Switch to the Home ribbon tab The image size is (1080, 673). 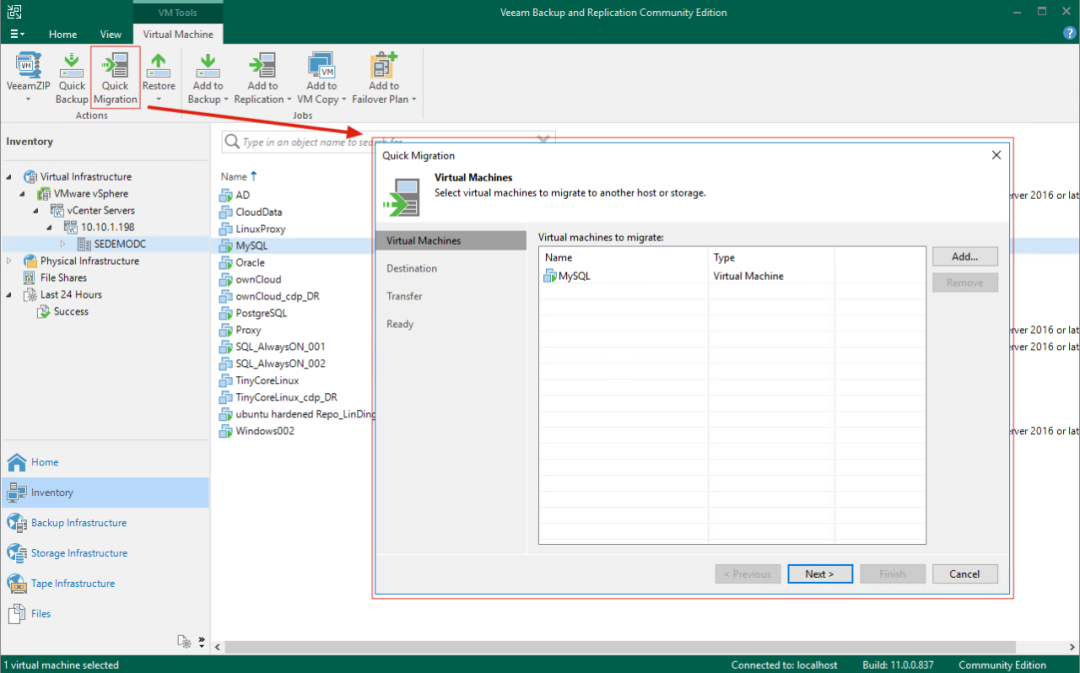(x=63, y=34)
